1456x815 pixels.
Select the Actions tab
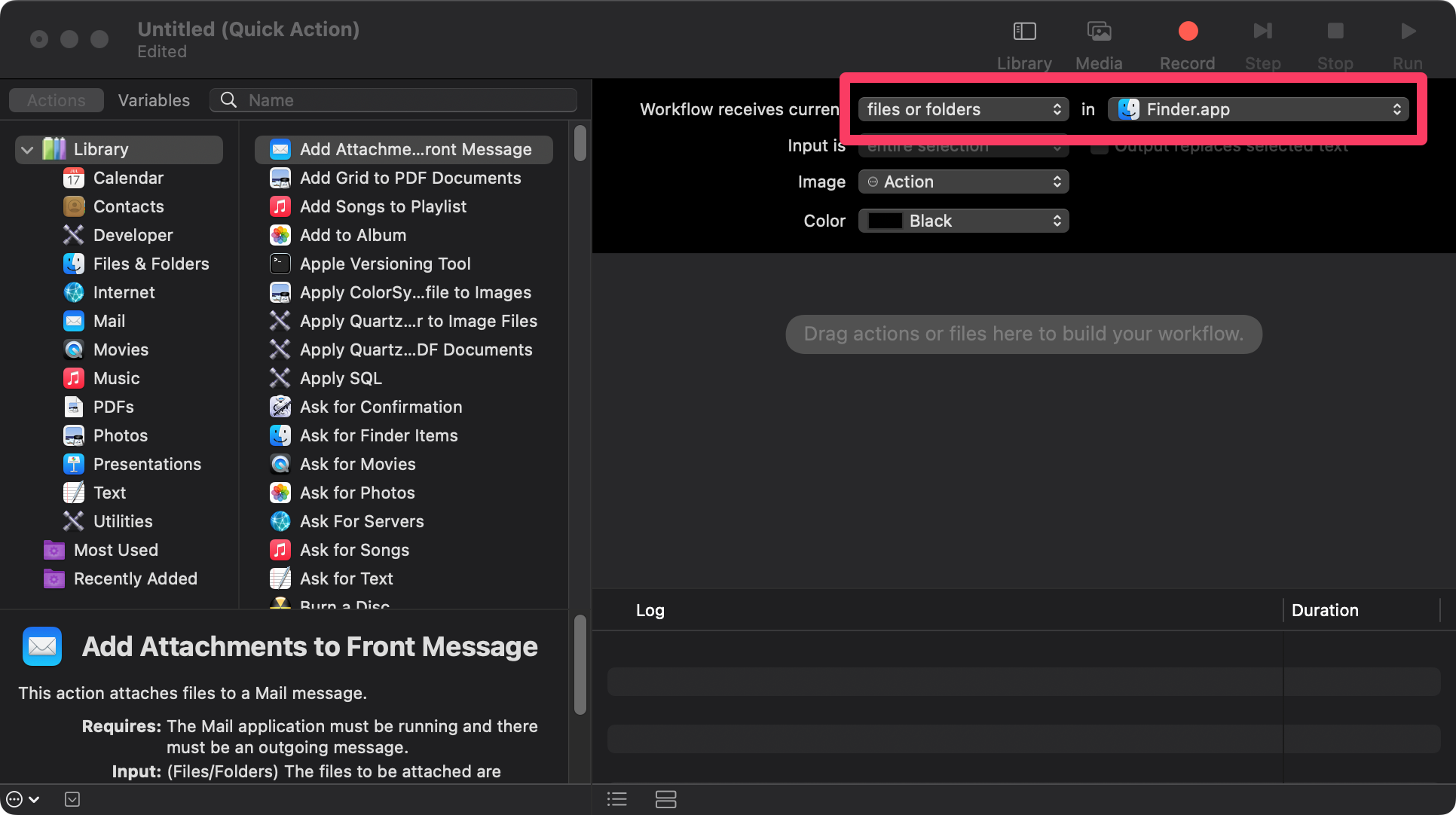pyautogui.click(x=55, y=100)
